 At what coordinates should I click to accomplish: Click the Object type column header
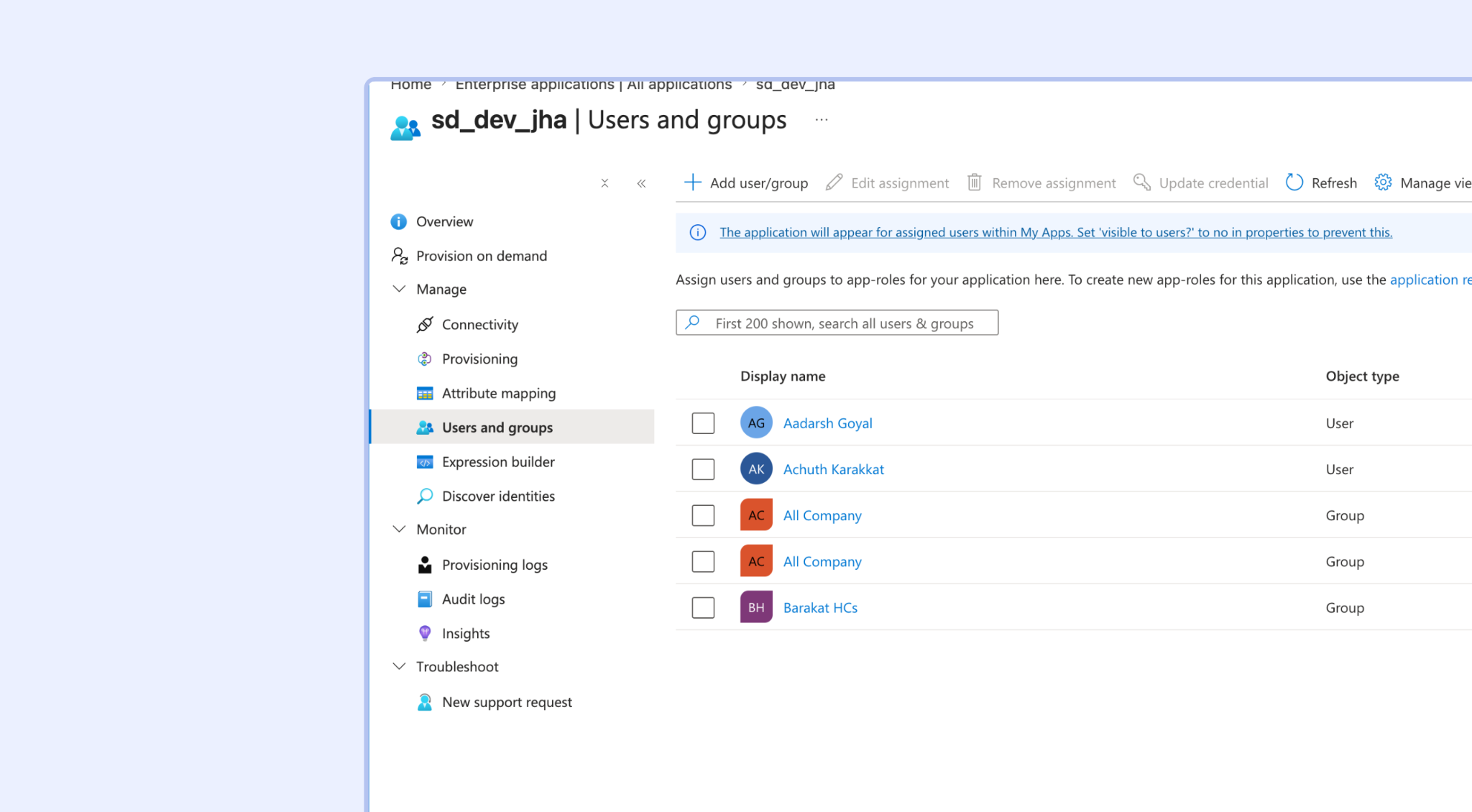[x=1362, y=376]
